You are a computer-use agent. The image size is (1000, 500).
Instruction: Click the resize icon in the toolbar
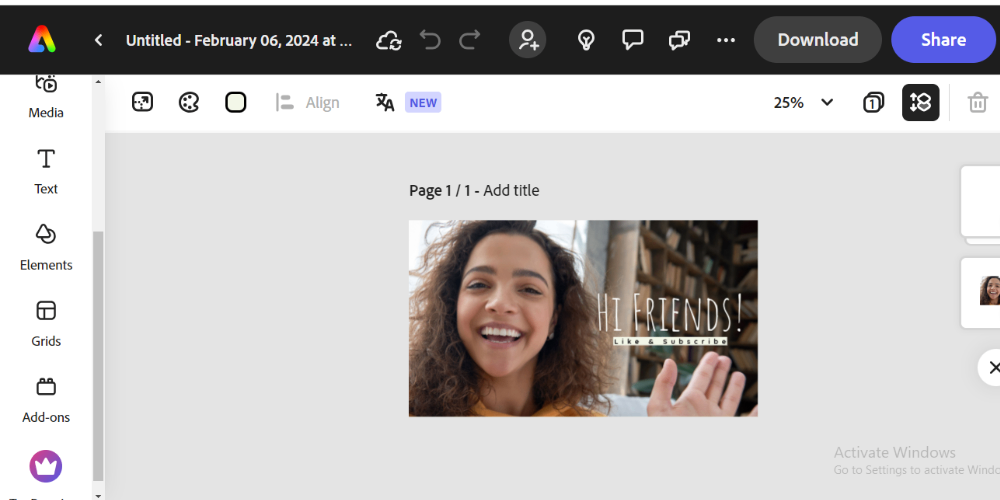142,102
